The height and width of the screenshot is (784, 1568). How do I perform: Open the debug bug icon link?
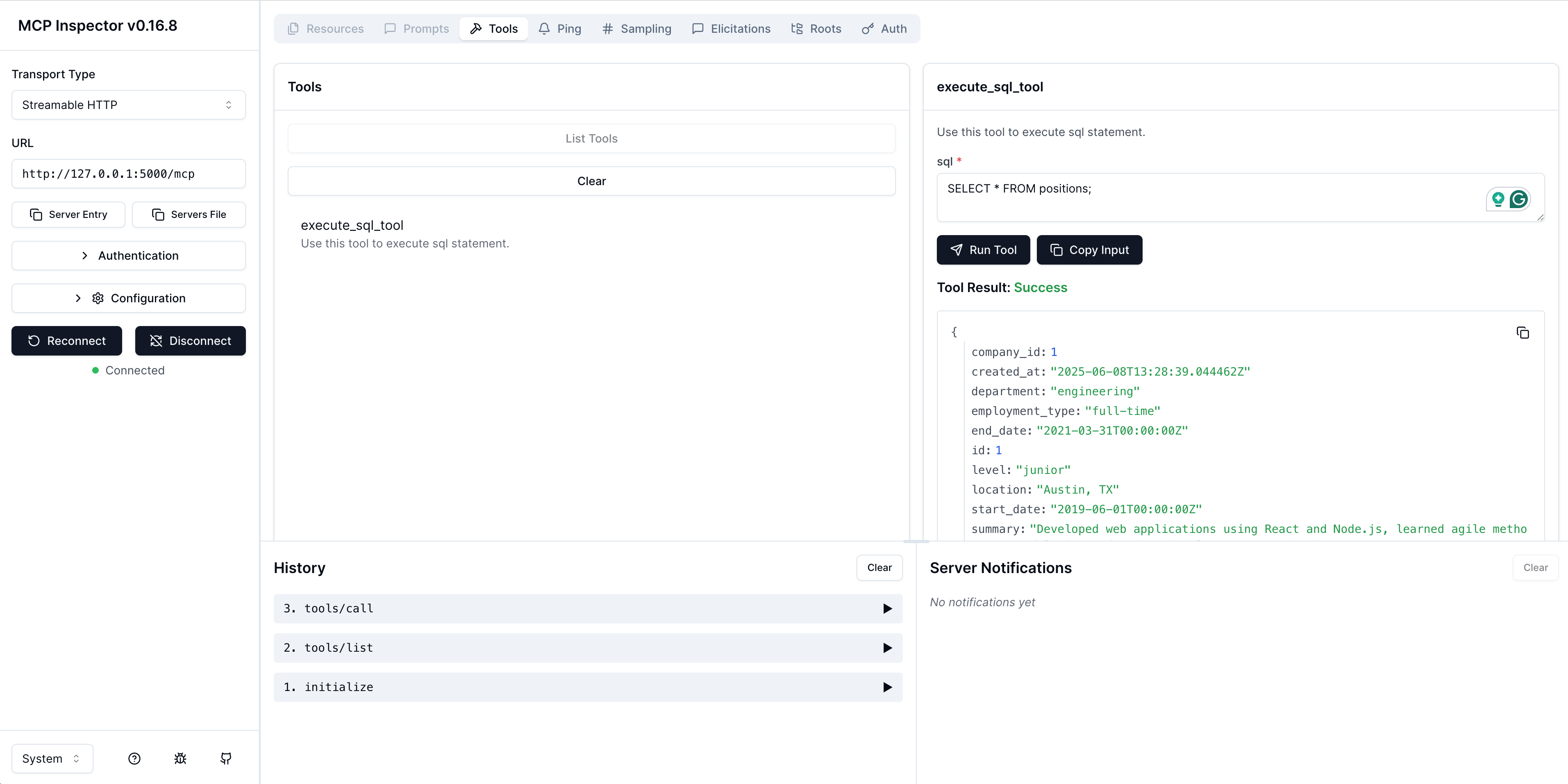180,759
